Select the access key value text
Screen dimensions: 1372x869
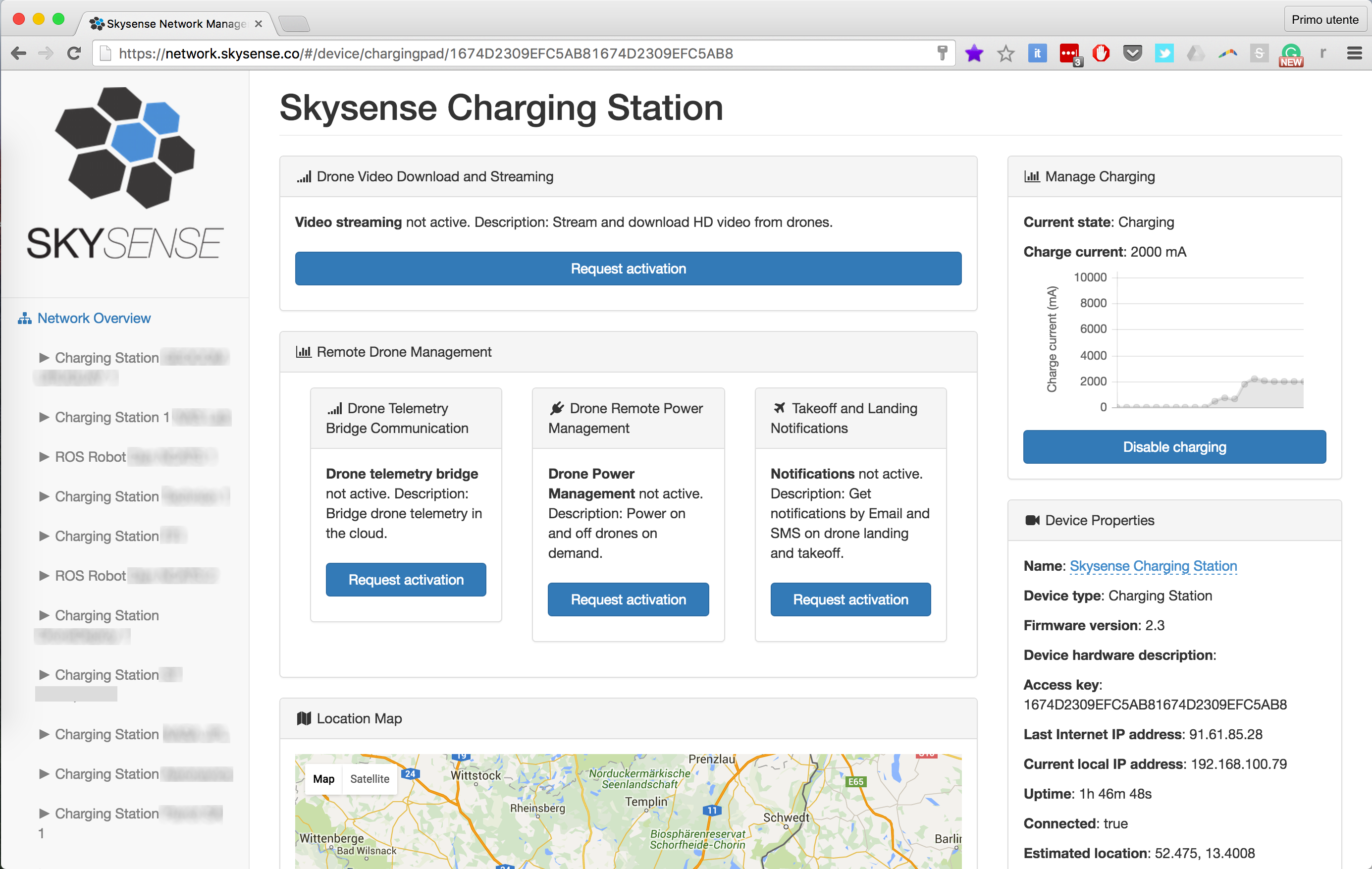(x=1155, y=705)
